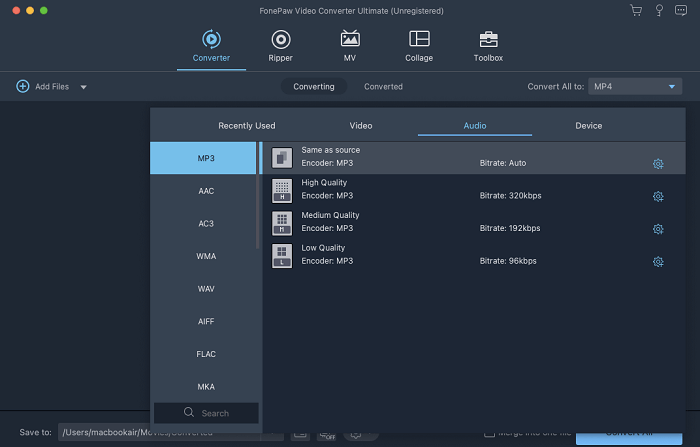The image size is (700, 447).
Task: Expand the Add Files dropdown arrow
Action: (84, 87)
